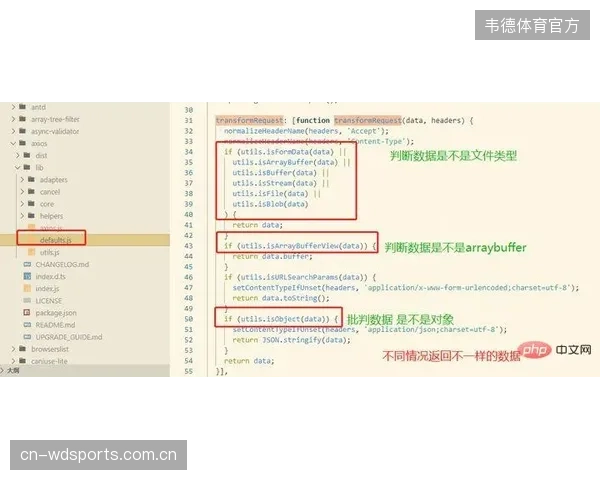
Task: Open CHANGELOG.md in the explorer
Action: 62,264
